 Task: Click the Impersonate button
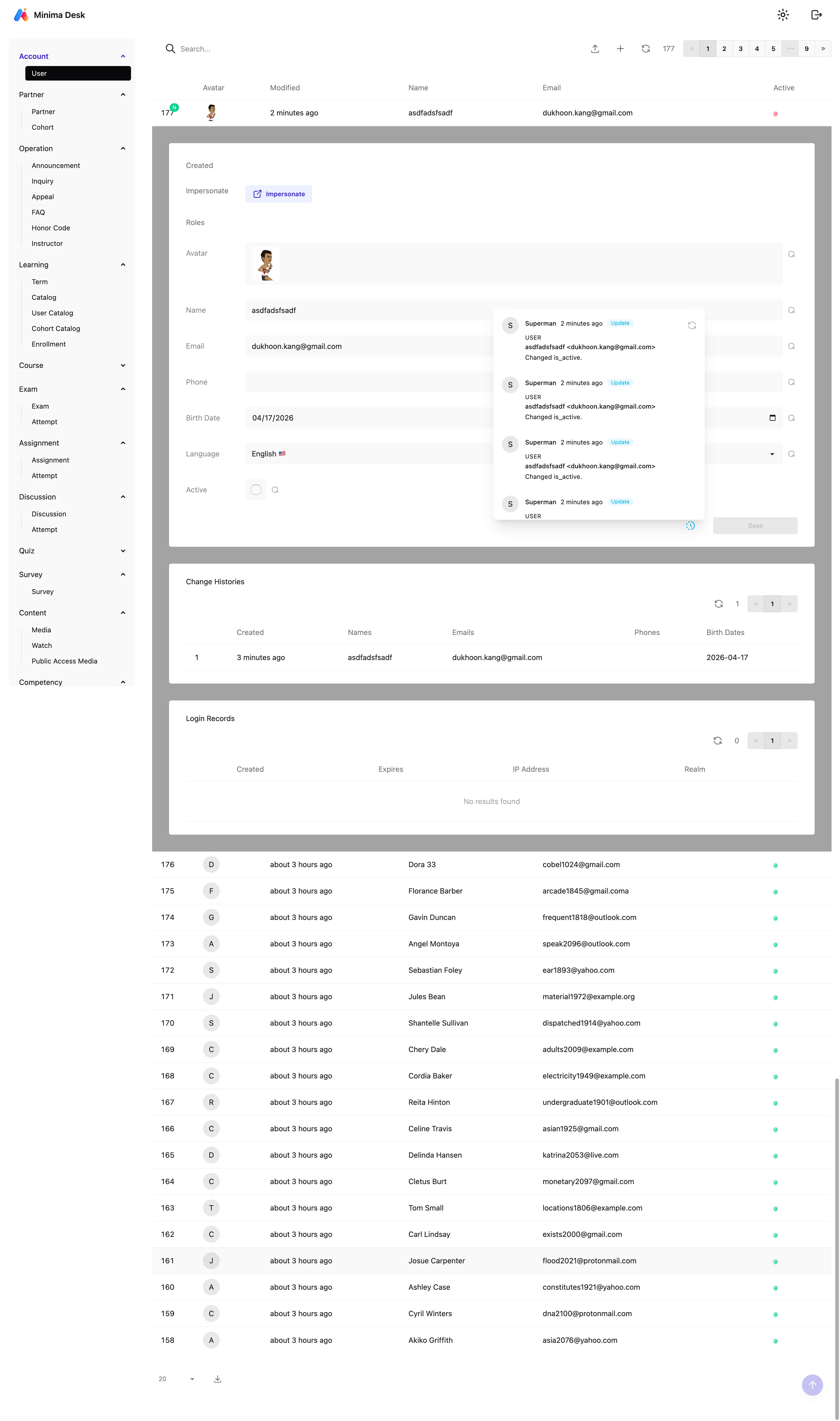click(x=278, y=194)
